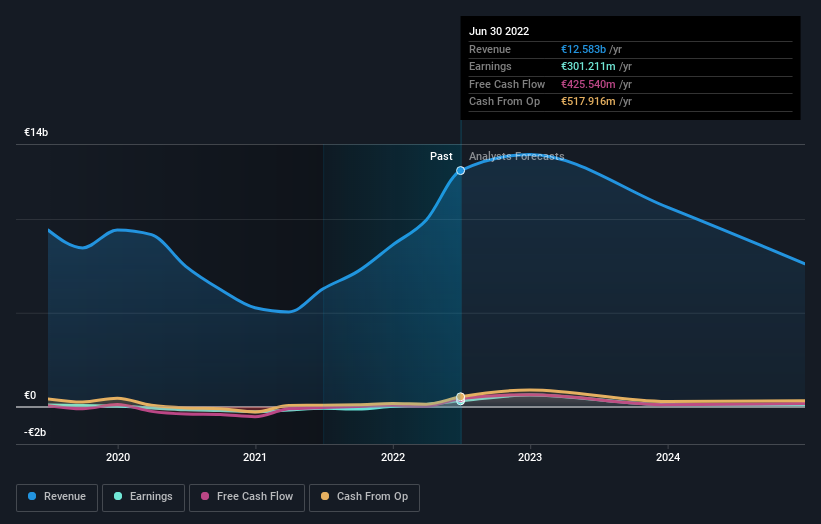Click the €425.540m free cash flow value
Screen dimensions: 821x524
(588, 84)
